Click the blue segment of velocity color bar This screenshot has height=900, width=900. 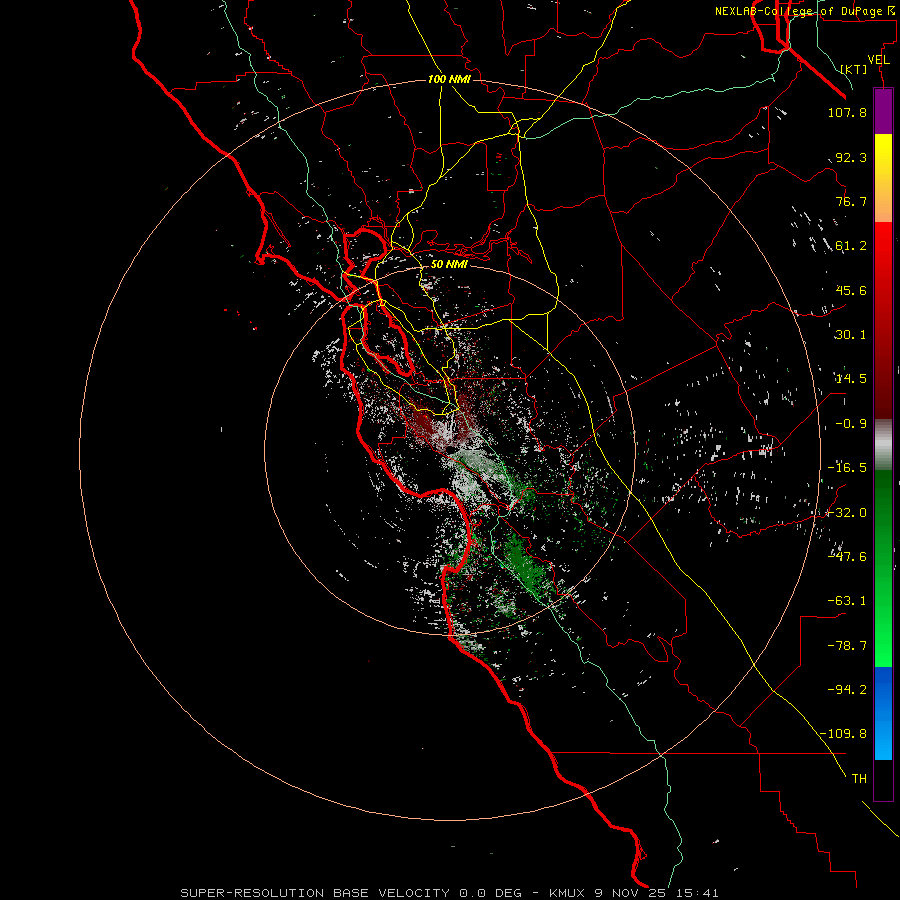tap(883, 713)
